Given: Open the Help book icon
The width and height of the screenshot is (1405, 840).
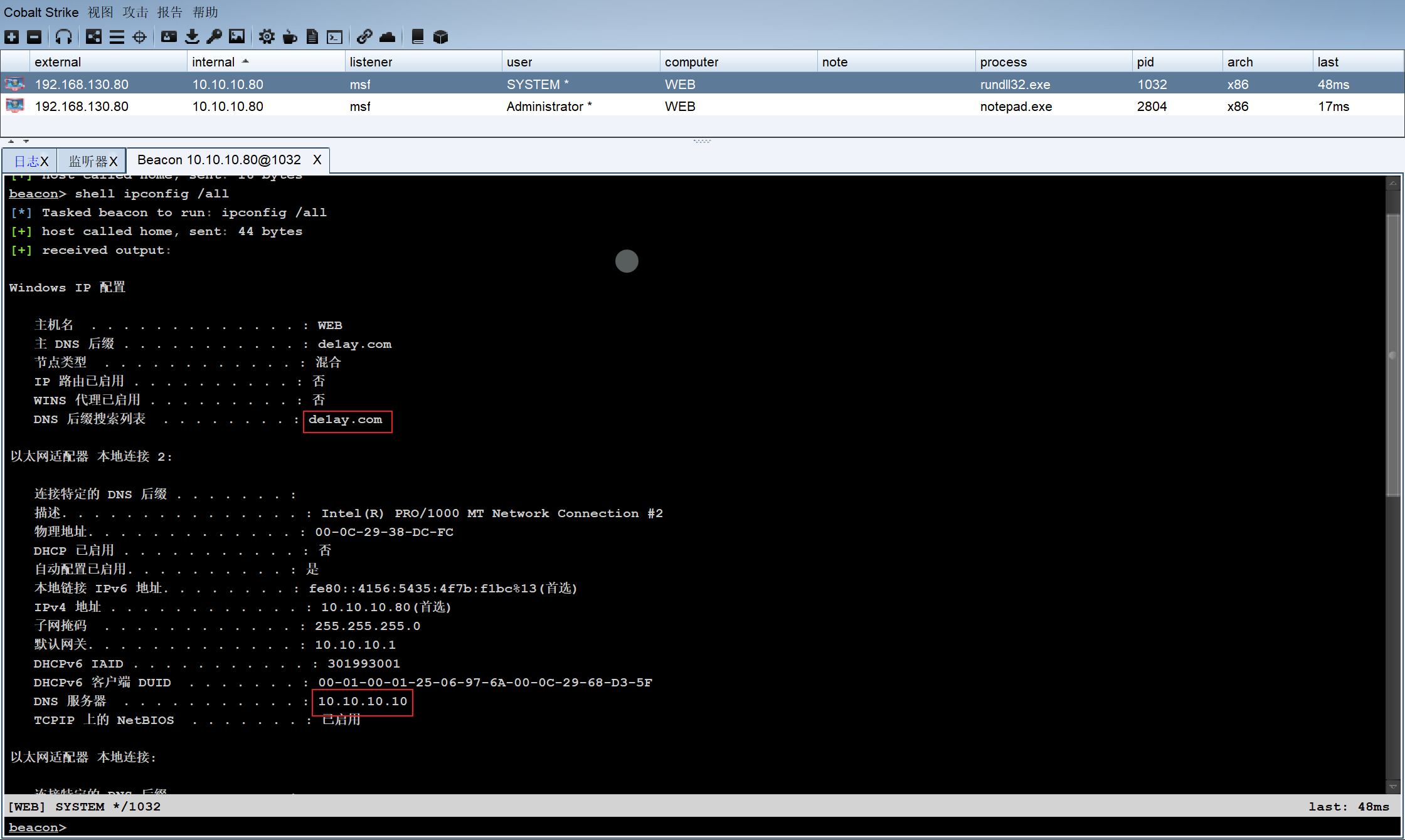Looking at the screenshot, I should coord(417,37).
